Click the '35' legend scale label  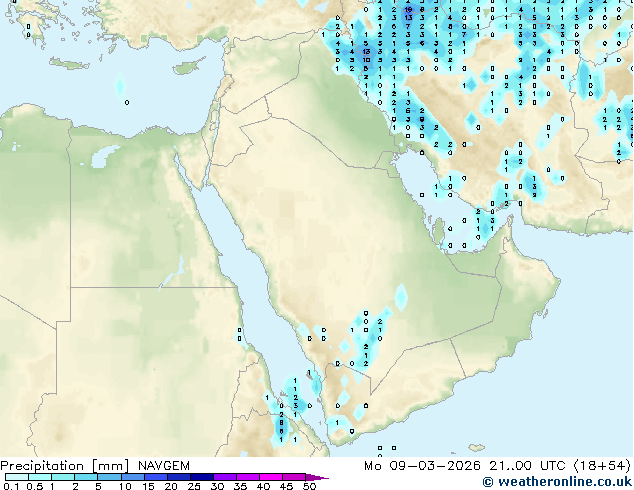tap(240, 486)
